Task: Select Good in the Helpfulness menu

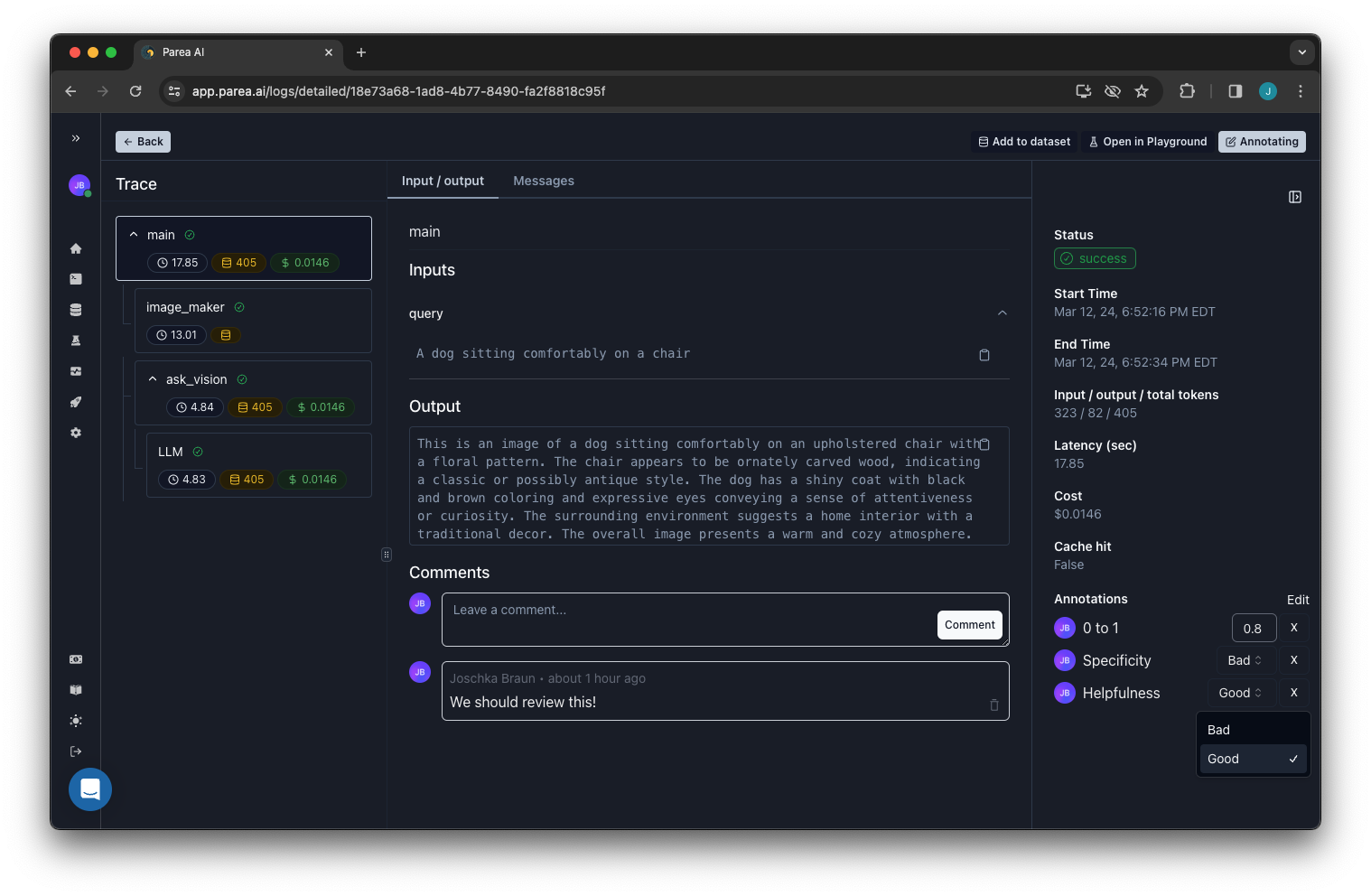Action: [1253, 759]
